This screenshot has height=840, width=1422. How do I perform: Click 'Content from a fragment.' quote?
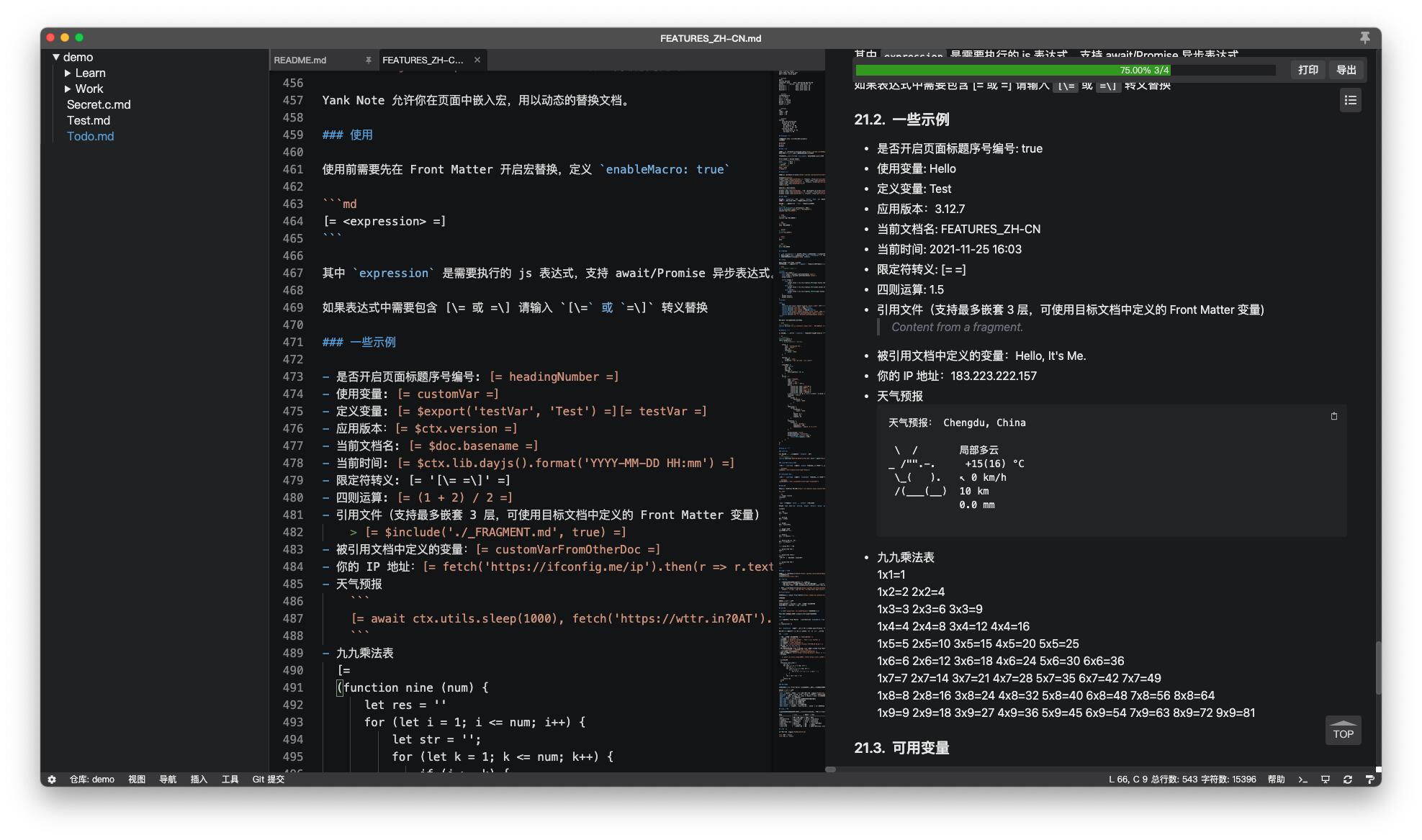pyautogui.click(x=957, y=327)
